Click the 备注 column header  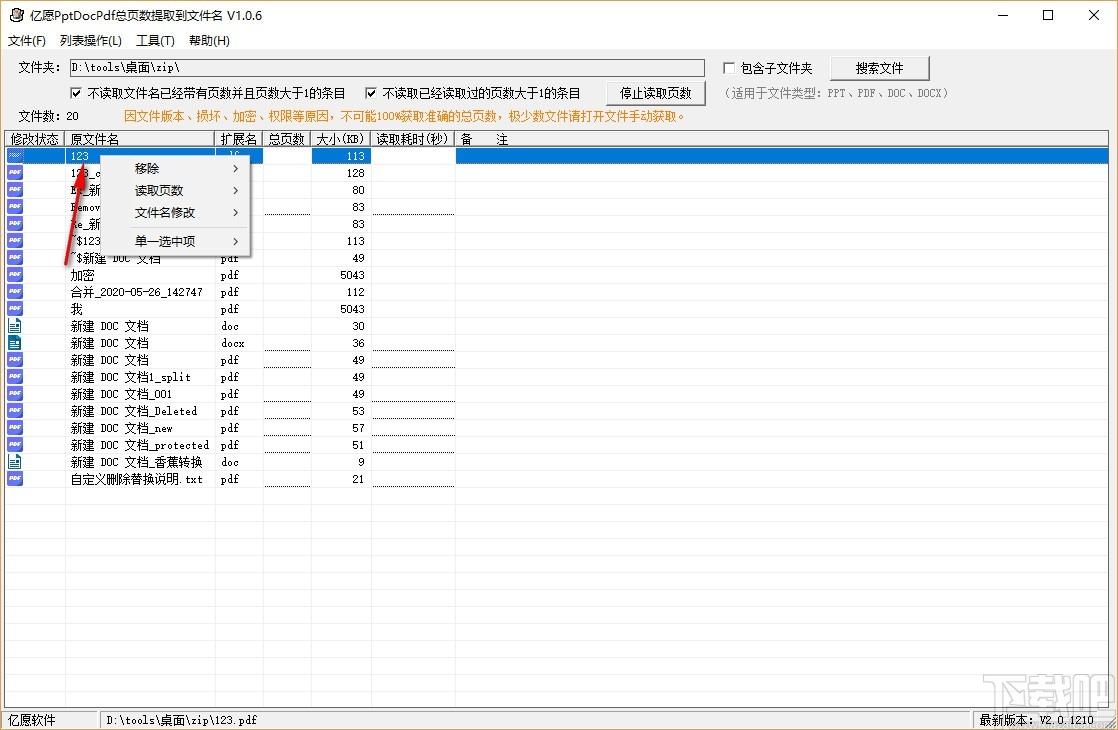[x=781, y=139]
